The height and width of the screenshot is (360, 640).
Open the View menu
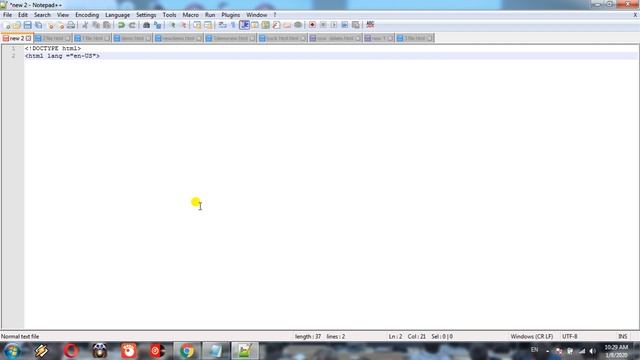coord(62,15)
